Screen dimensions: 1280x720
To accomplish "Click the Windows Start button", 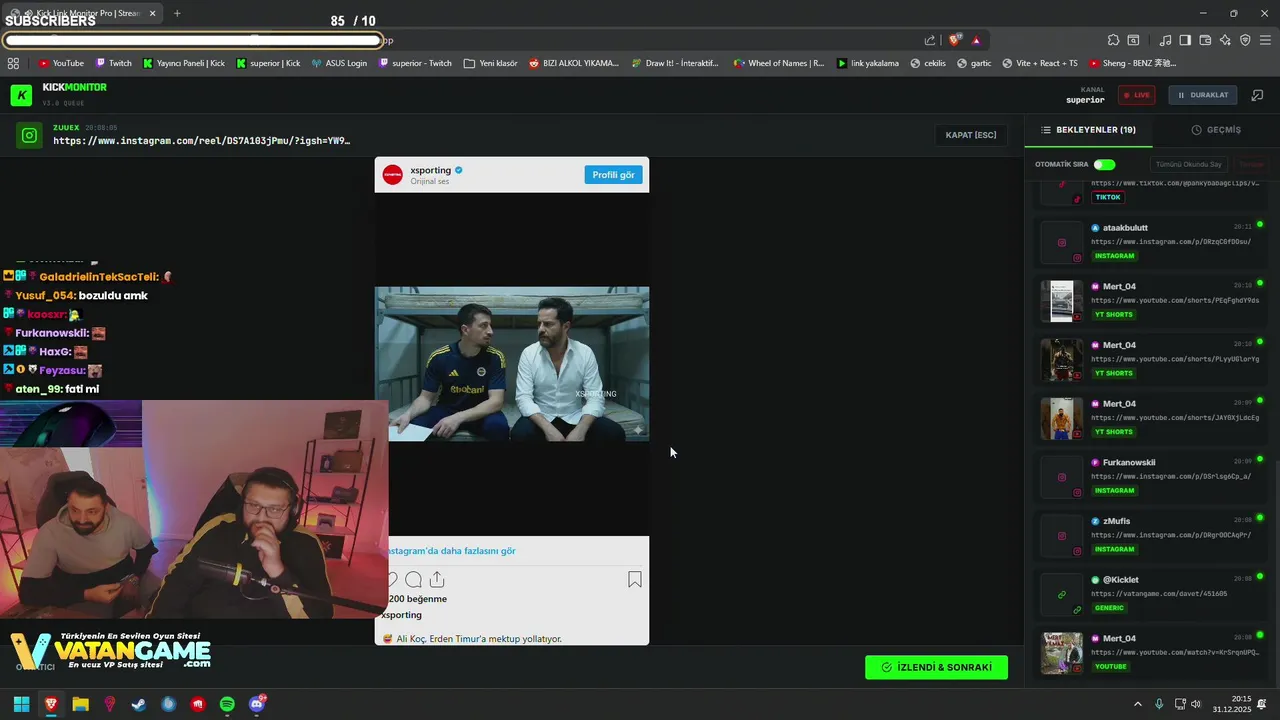I will pos(21,704).
